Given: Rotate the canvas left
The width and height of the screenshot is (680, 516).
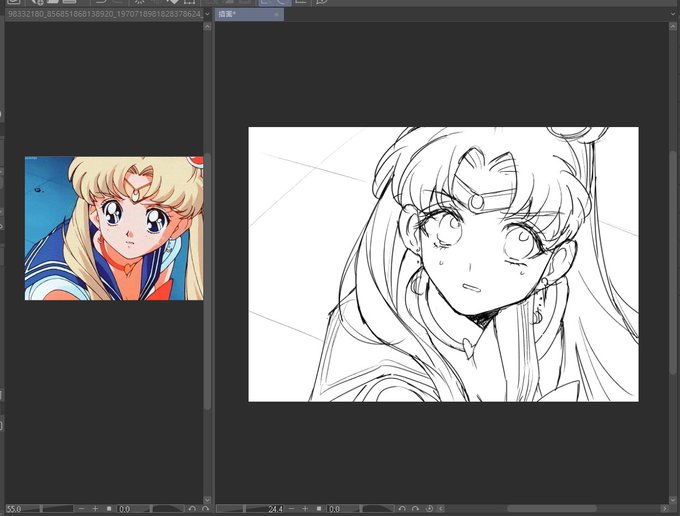Looking at the screenshot, I should pyautogui.click(x=402, y=509).
